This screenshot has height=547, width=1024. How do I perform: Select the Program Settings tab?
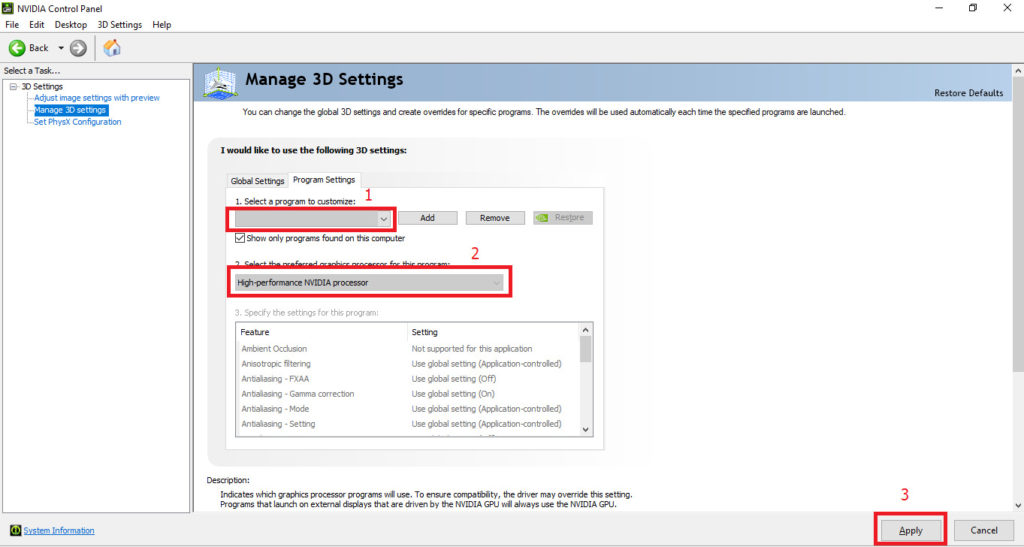click(324, 180)
